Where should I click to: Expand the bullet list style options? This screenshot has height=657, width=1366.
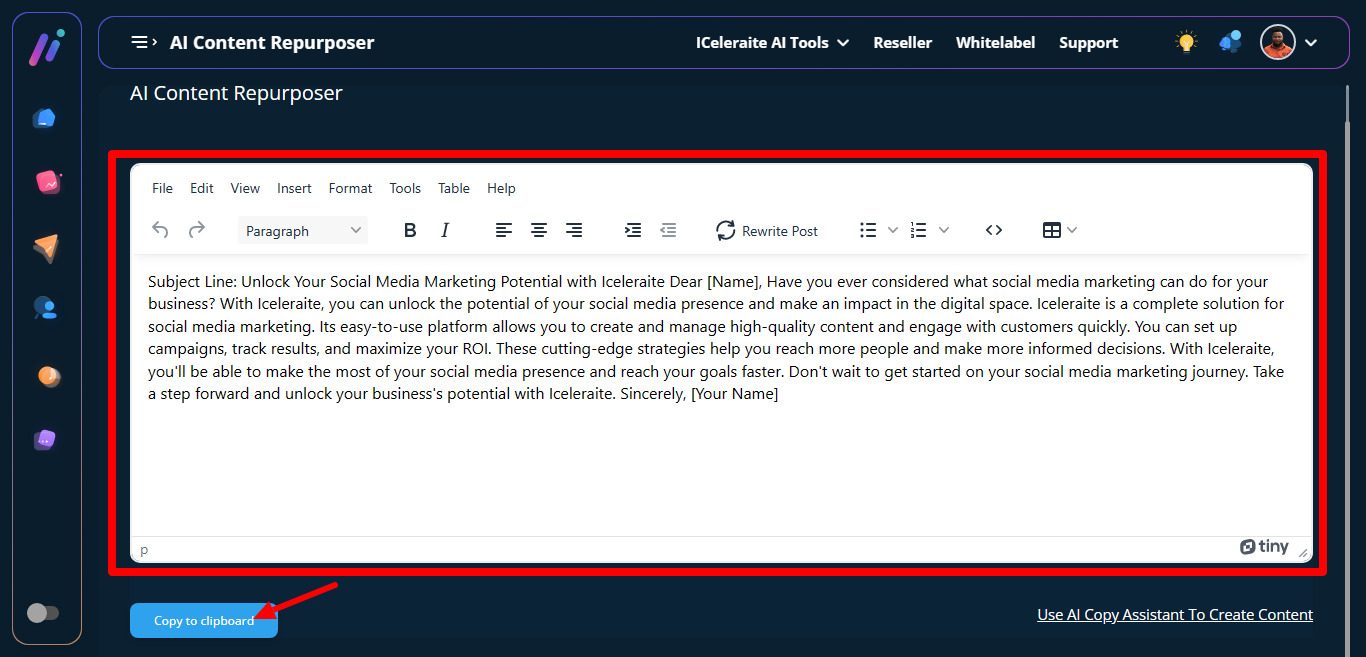(x=893, y=231)
